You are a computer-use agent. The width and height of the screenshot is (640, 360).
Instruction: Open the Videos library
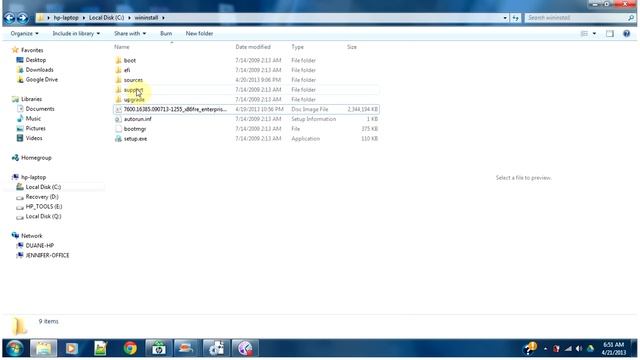click(x=34, y=138)
